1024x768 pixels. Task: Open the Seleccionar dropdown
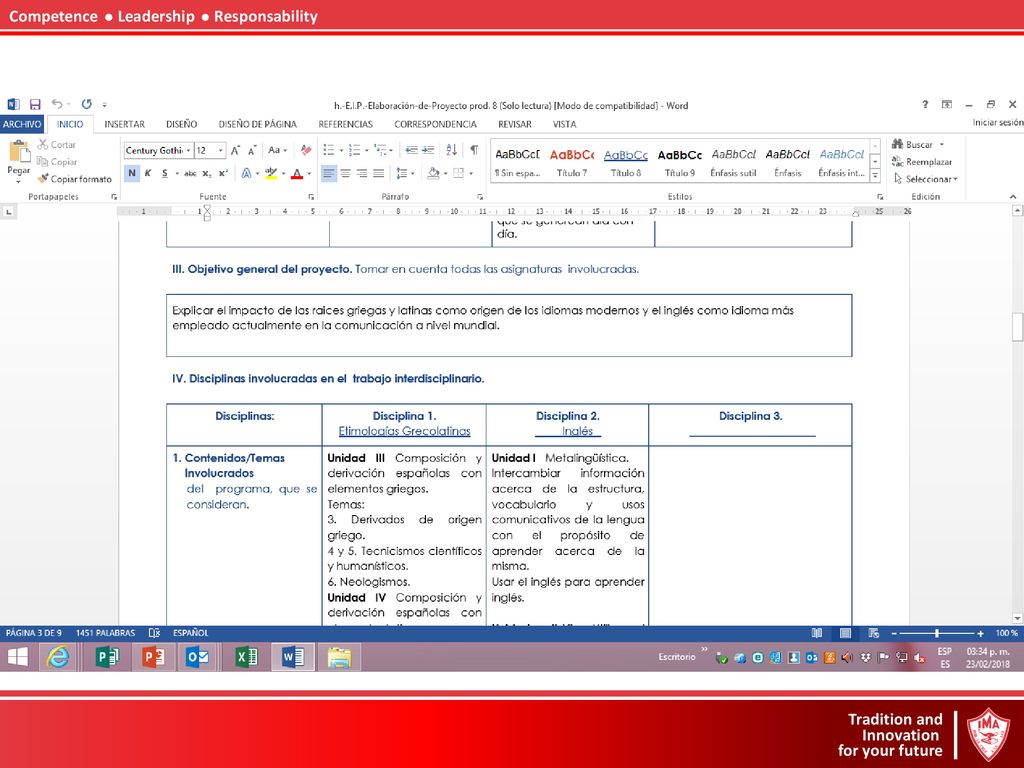point(925,178)
